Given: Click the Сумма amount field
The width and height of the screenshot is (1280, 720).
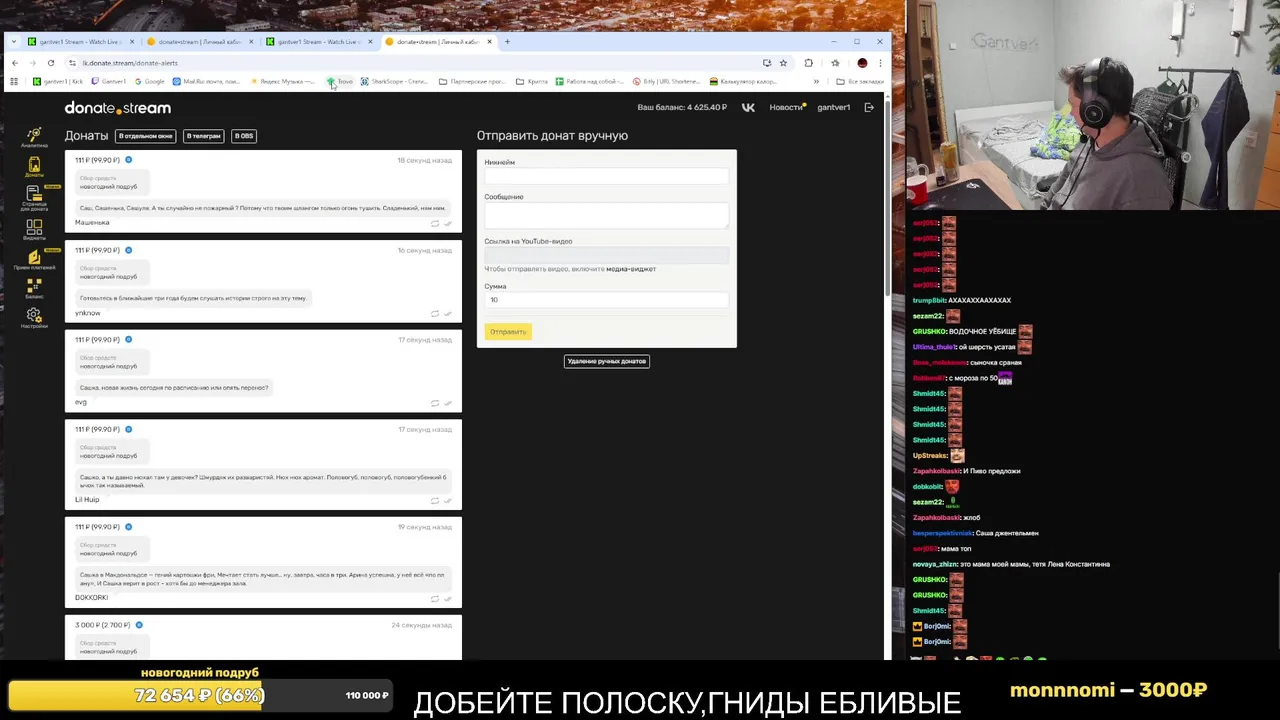Looking at the screenshot, I should (x=606, y=300).
